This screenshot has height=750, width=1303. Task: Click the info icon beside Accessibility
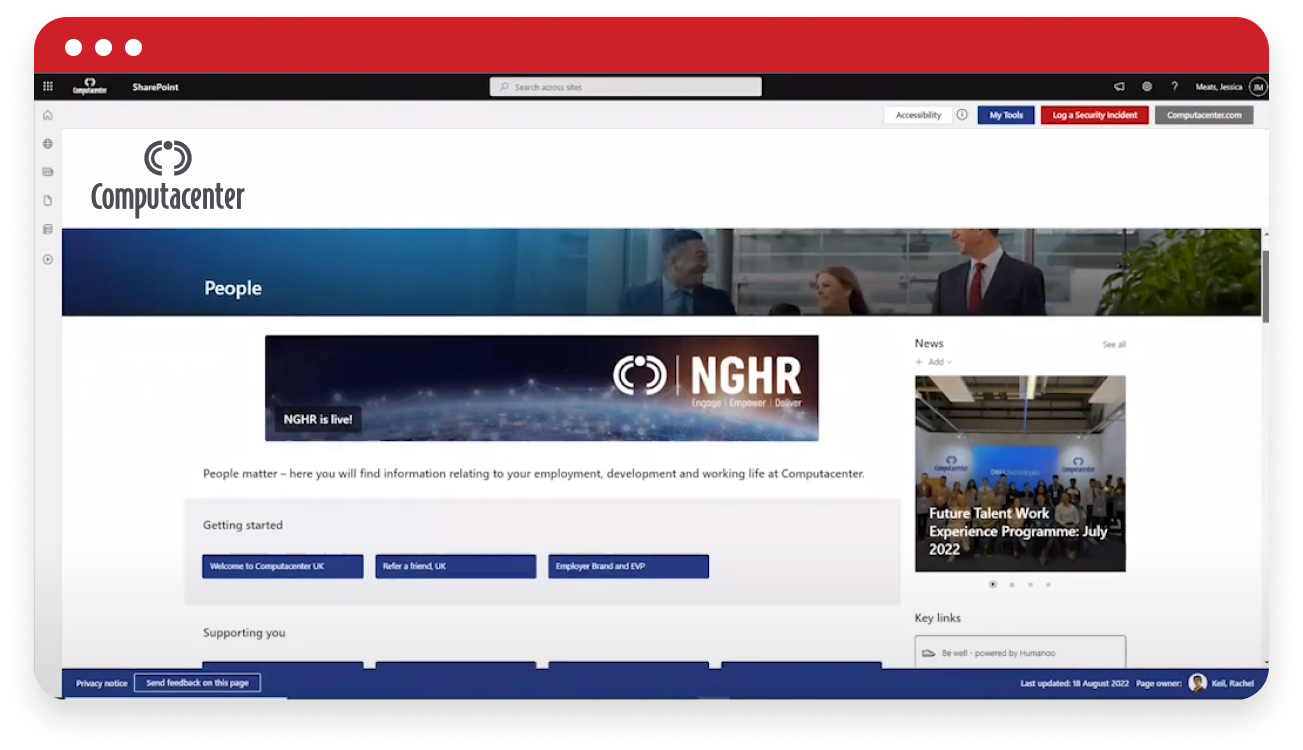pyautogui.click(x=962, y=115)
